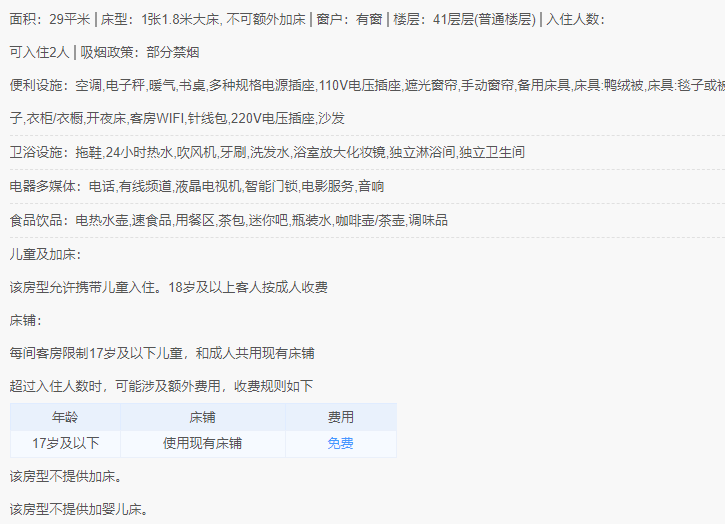Click the 可入住2人 occupancy text
This screenshot has width=725, height=524.
coord(39,52)
